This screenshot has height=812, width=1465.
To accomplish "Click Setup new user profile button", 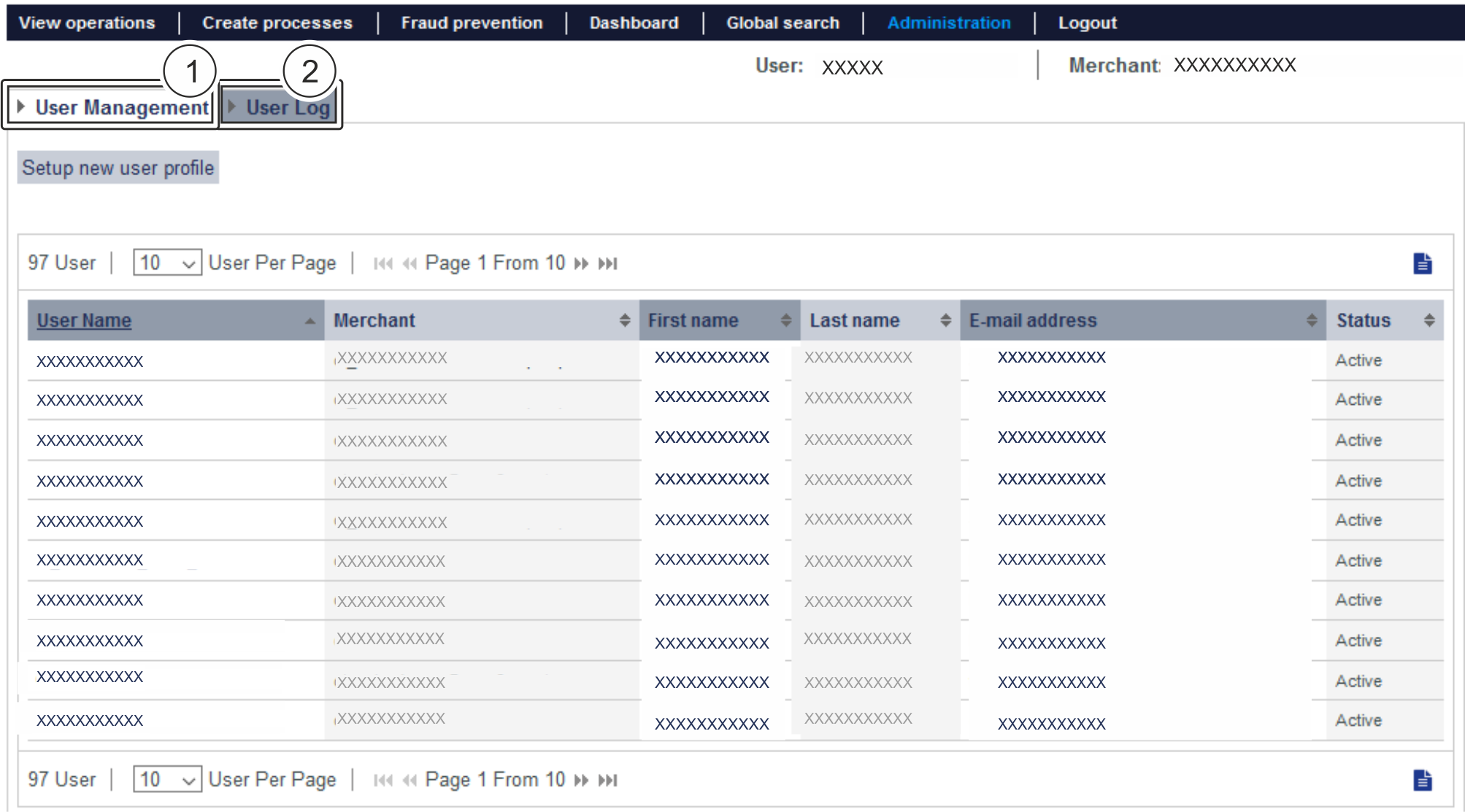I will coord(118,168).
